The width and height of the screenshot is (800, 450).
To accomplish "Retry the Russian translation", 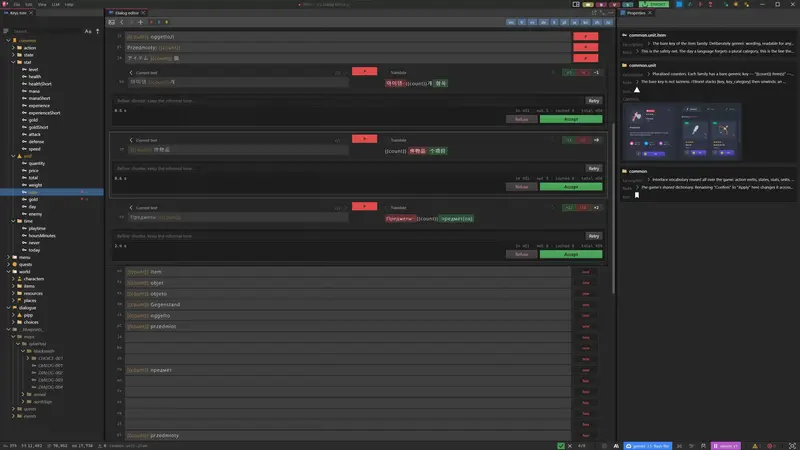I will pos(593,236).
